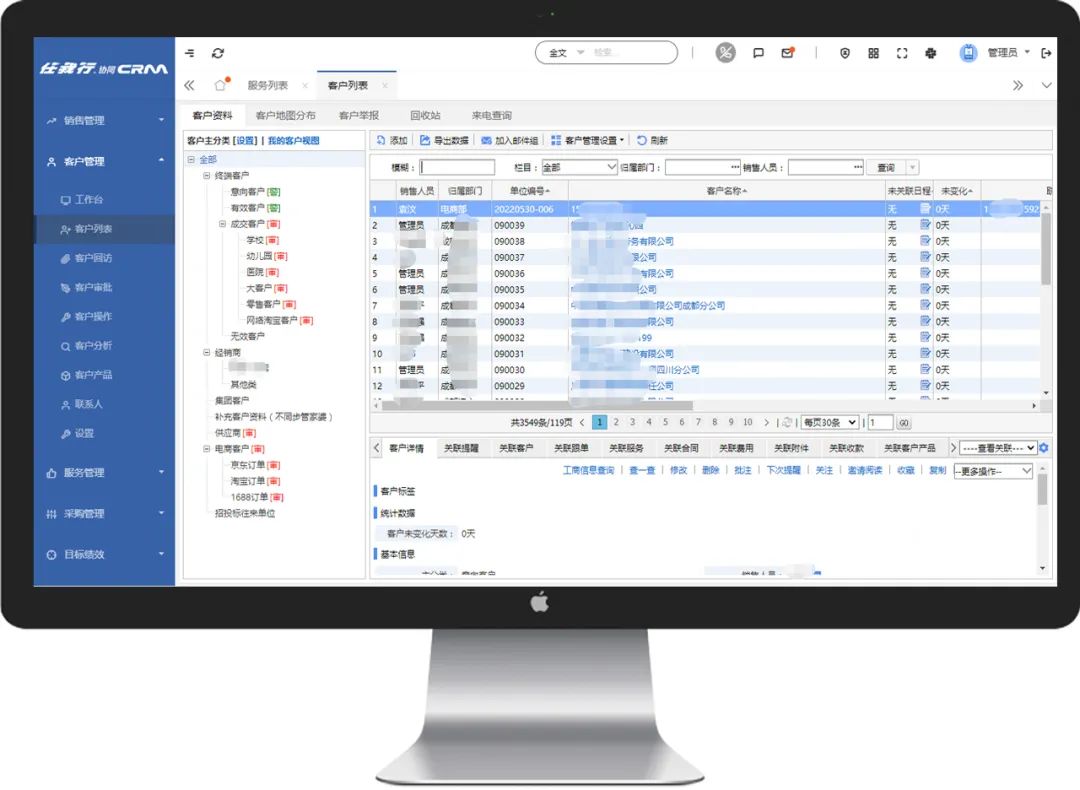This screenshot has width=1080, height=790.
Task: Click the 工商信息查询 link
Action: (x=588, y=470)
